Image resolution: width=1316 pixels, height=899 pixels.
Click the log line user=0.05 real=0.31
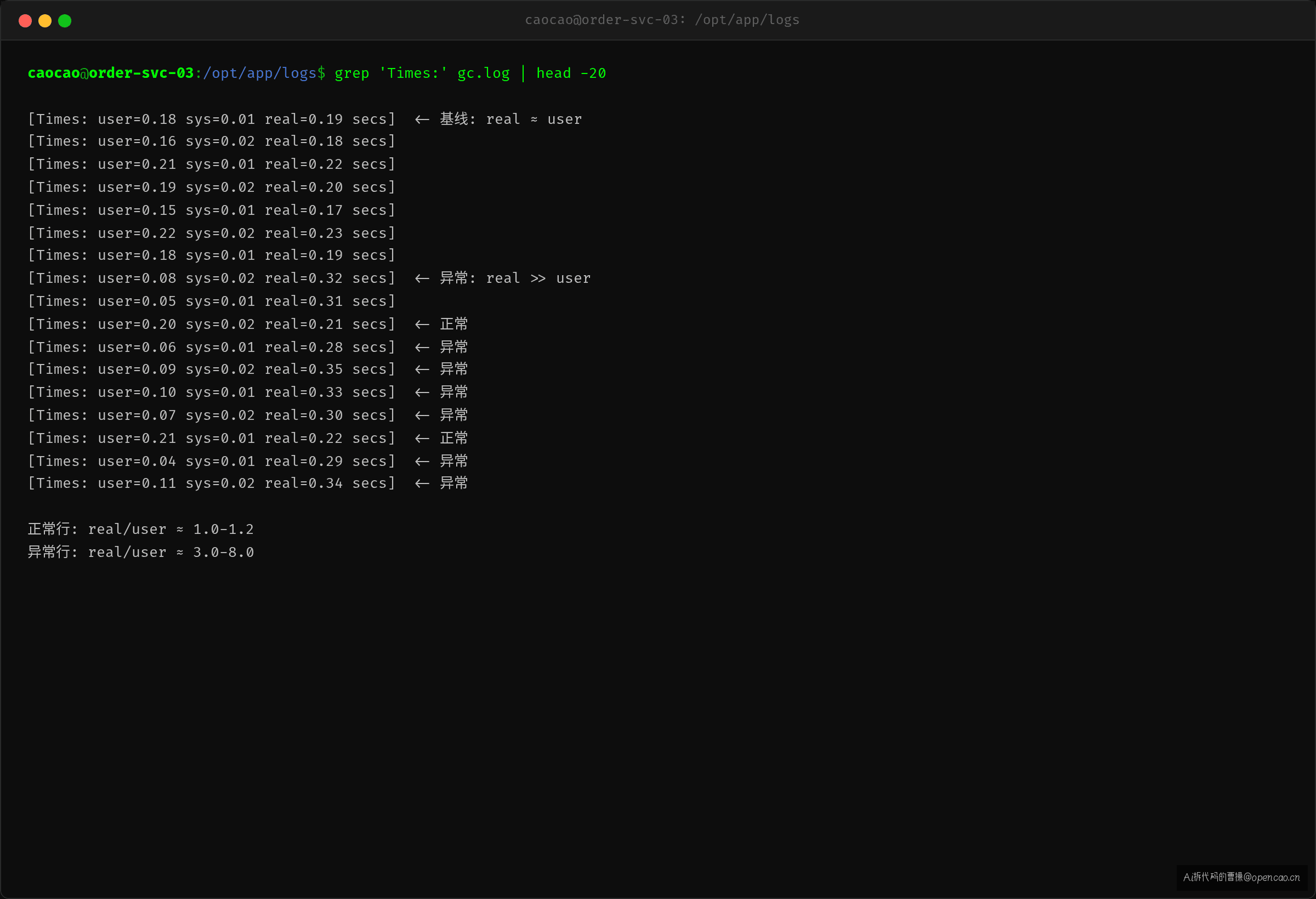211,301
